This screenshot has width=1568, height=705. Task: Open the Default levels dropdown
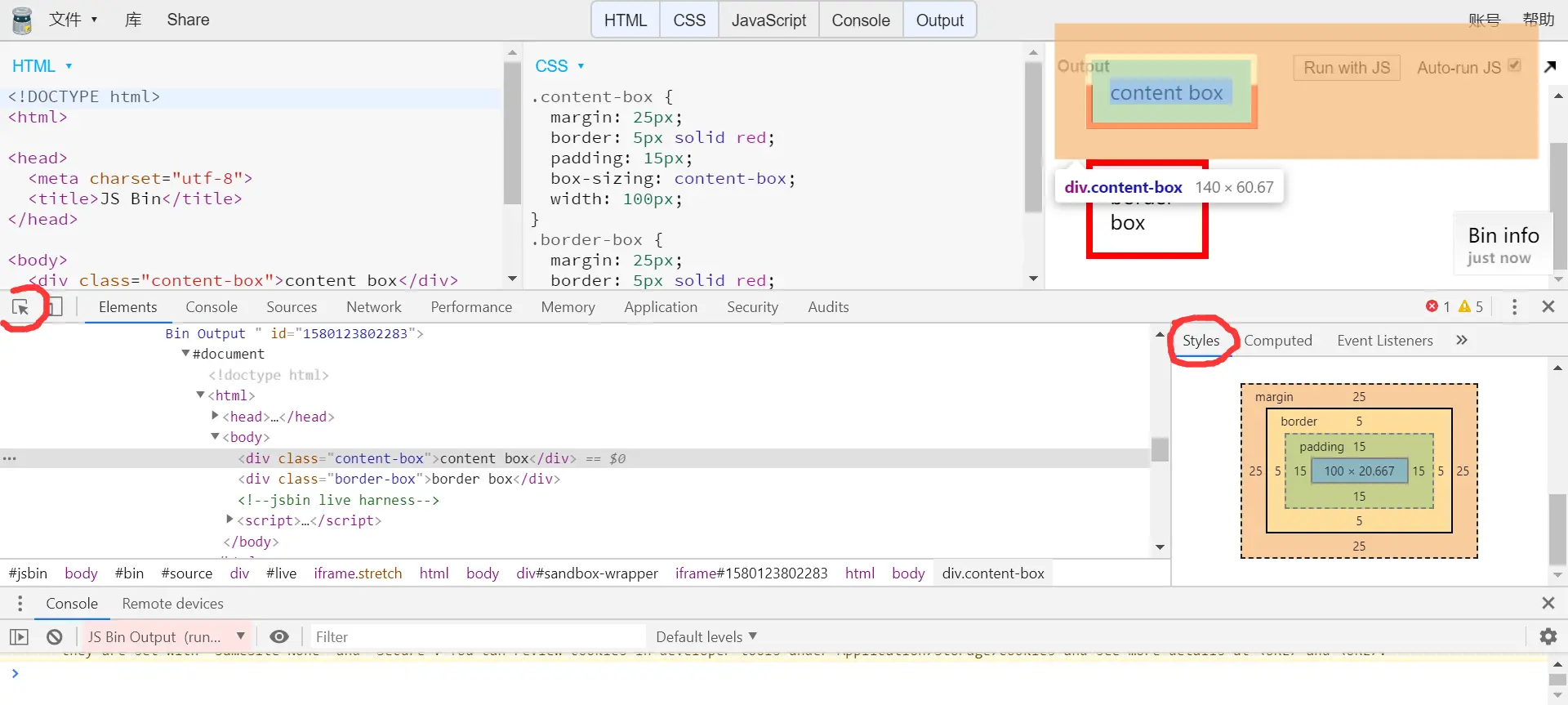(x=706, y=637)
